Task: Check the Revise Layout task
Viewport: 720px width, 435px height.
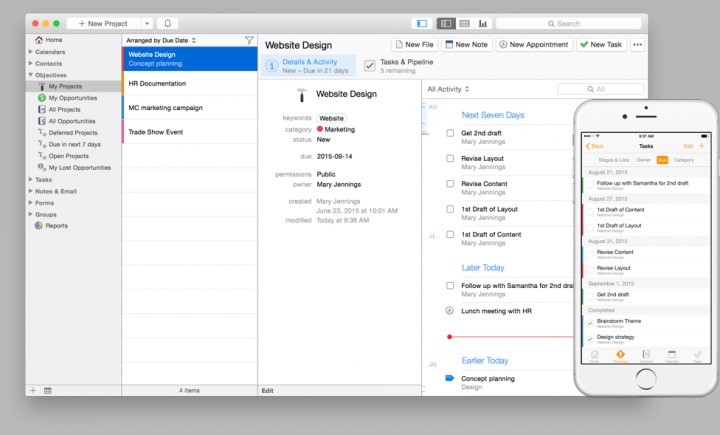Action: coord(450,158)
